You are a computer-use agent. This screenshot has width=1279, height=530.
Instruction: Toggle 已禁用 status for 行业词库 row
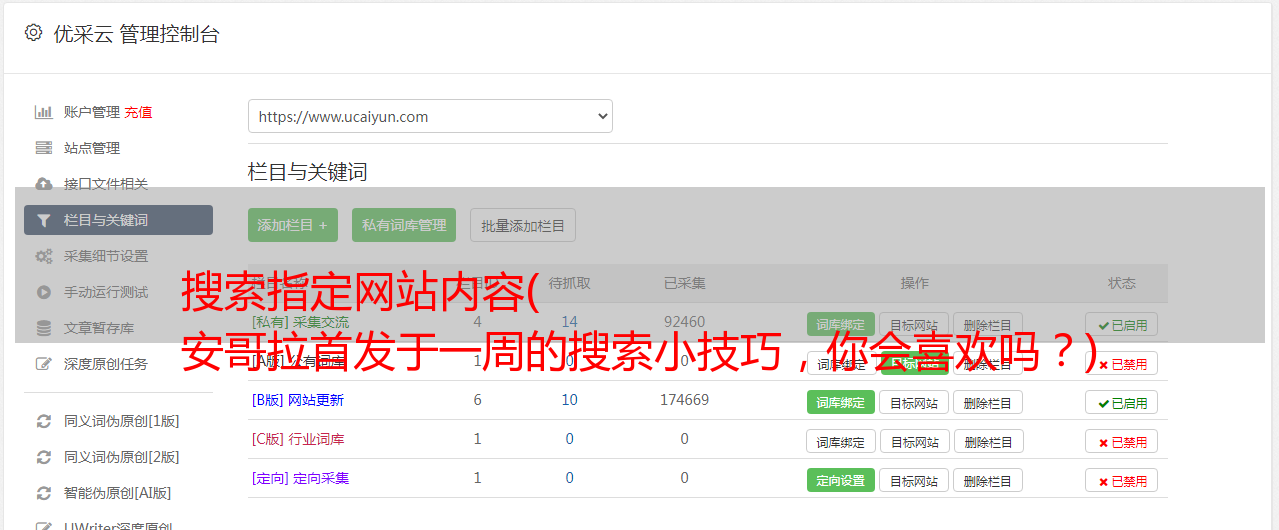(1122, 441)
